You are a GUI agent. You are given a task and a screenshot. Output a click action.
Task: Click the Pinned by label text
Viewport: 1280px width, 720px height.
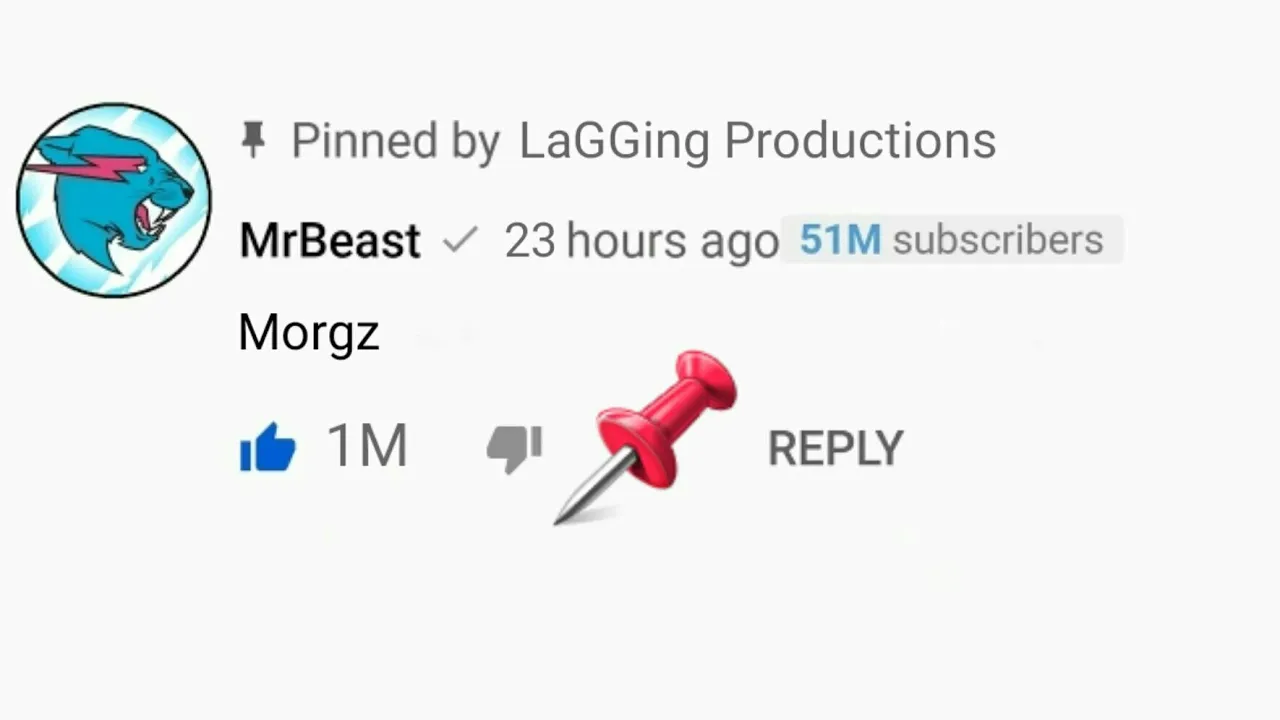[395, 141]
